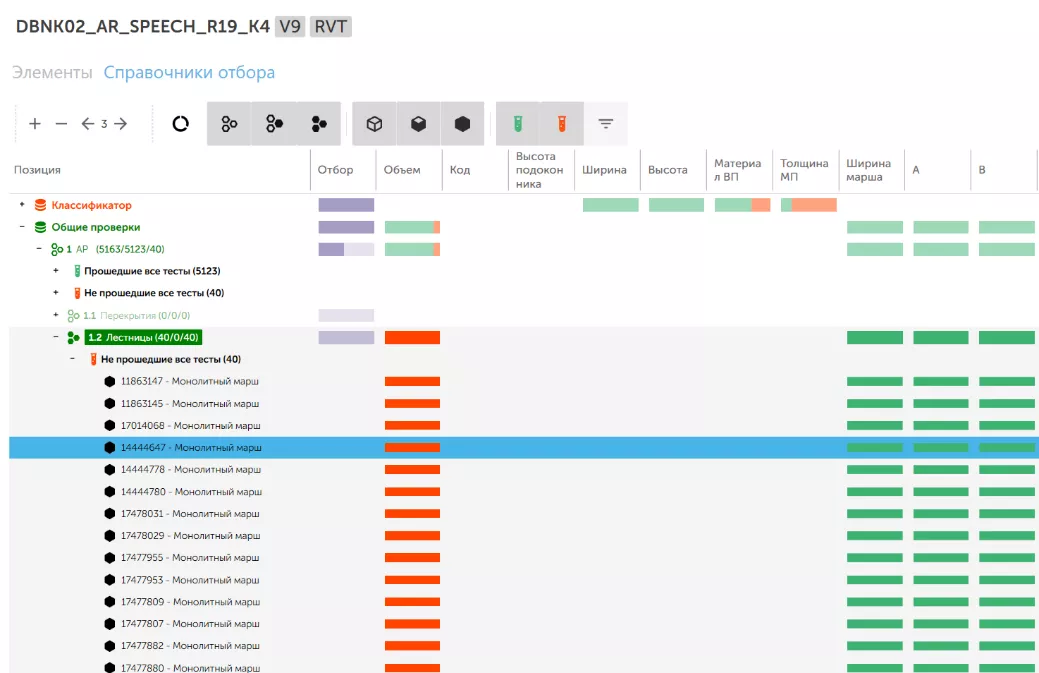Toggle the outlined cube element filter
This screenshot has width=1039, height=673.
pos(374,124)
